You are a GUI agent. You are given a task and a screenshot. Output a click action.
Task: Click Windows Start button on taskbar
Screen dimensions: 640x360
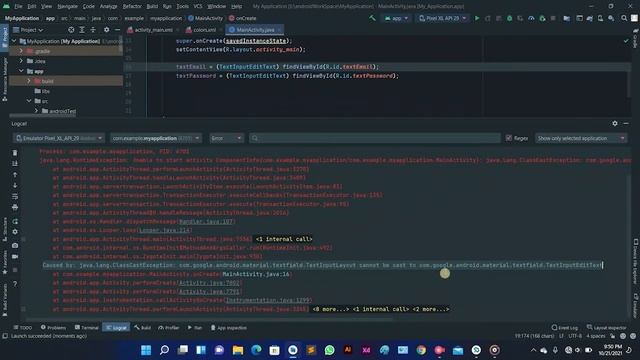pyautogui.click(x=146, y=350)
